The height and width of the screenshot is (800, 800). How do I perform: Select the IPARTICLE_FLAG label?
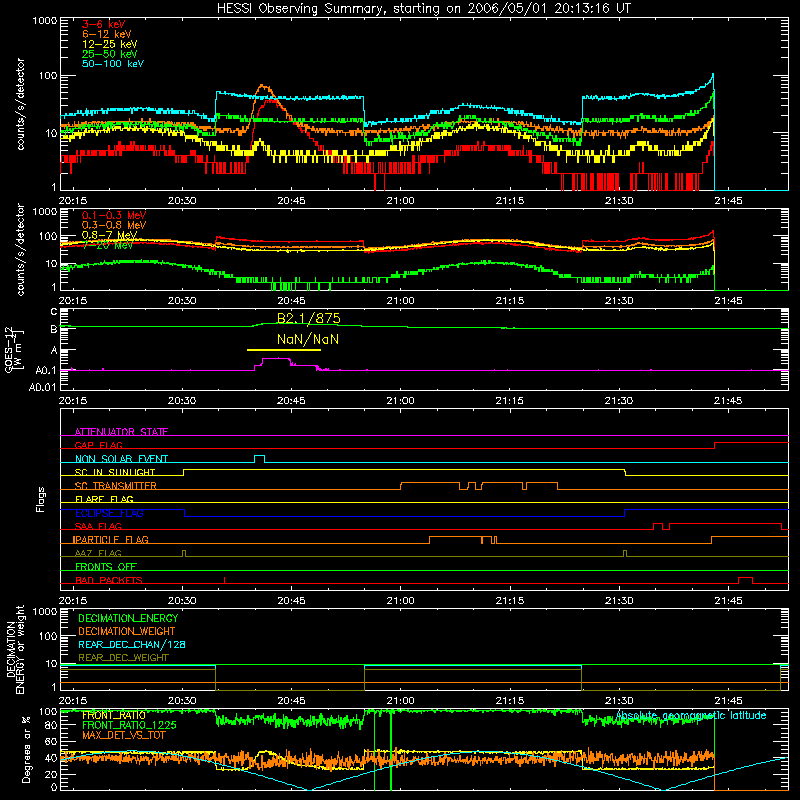coord(111,539)
